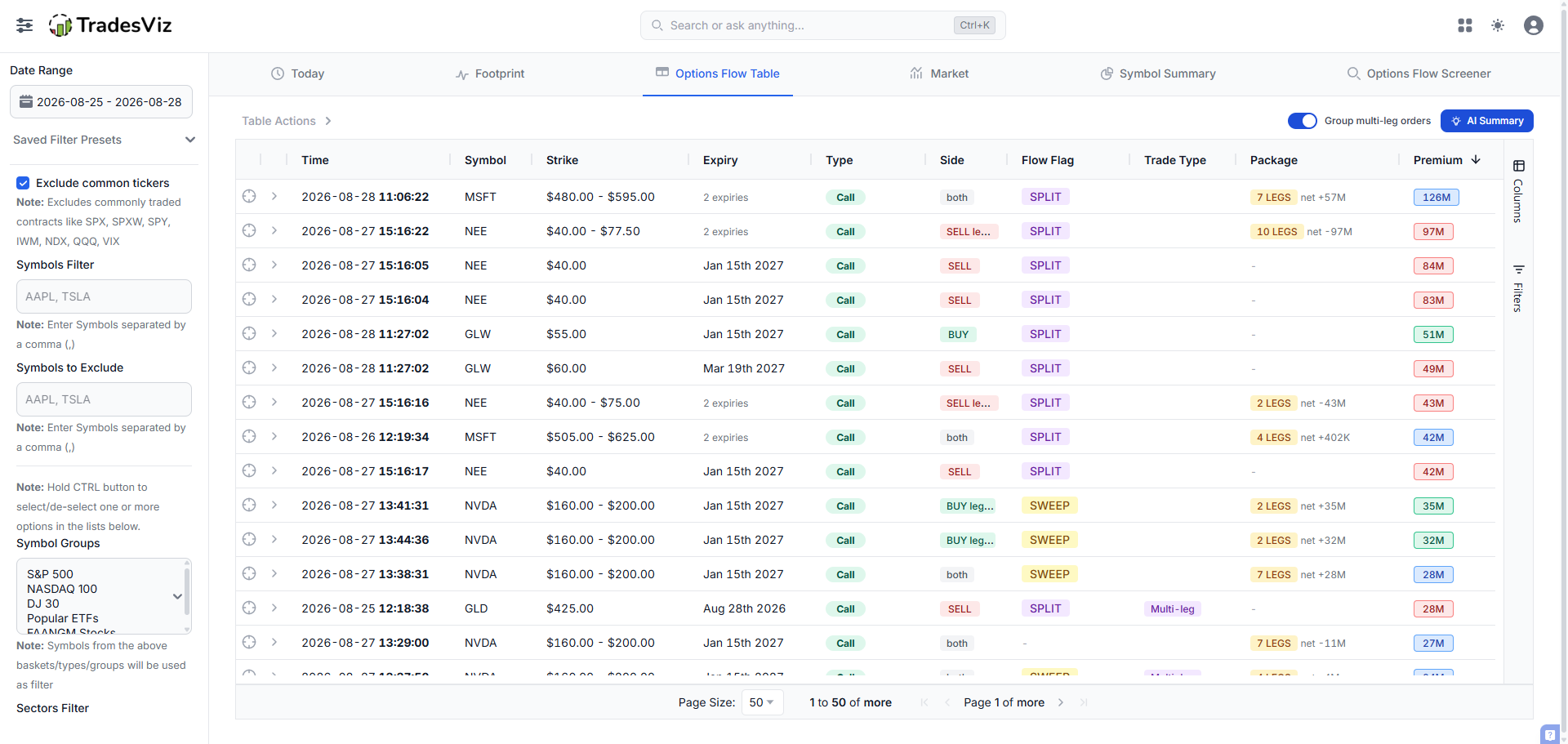
Task: Click the Symbols to Exclude input field
Action: coord(104,399)
